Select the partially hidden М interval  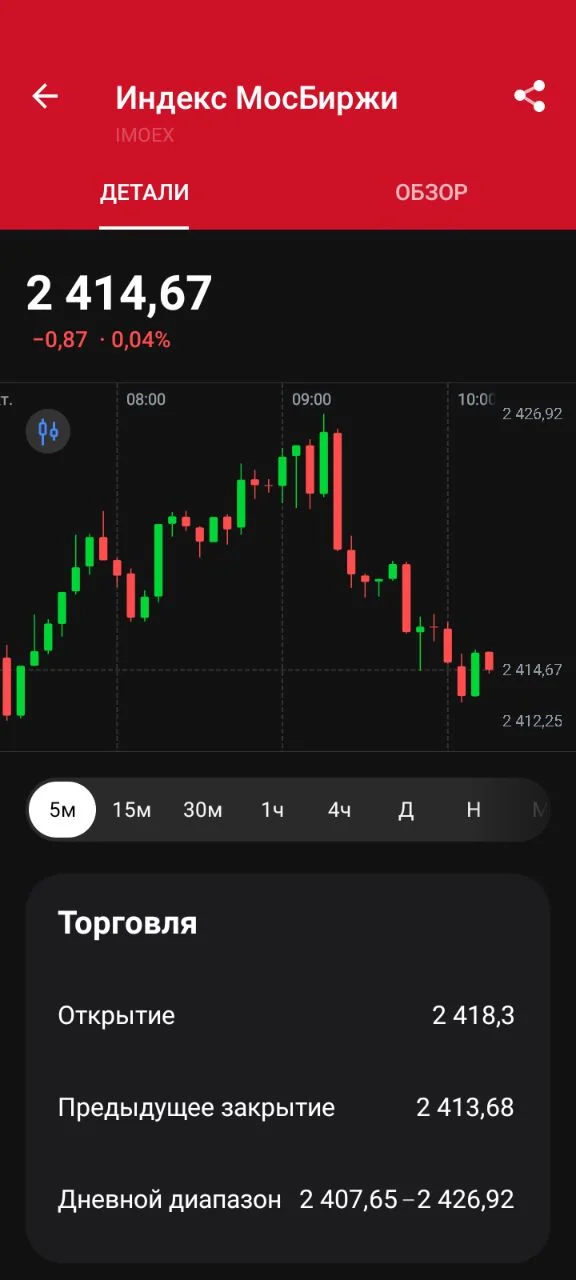click(x=540, y=809)
